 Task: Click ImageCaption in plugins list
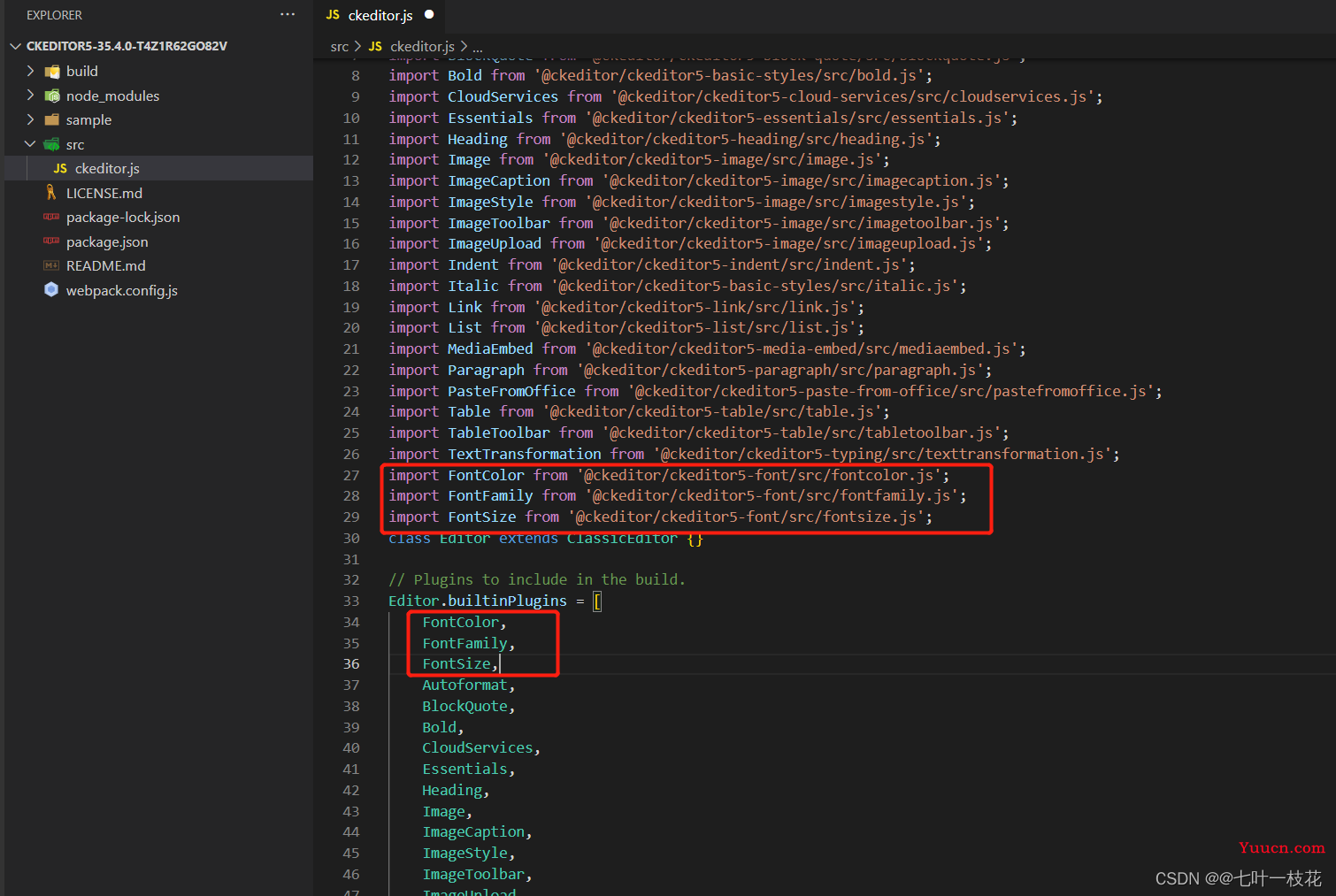coord(473,832)
